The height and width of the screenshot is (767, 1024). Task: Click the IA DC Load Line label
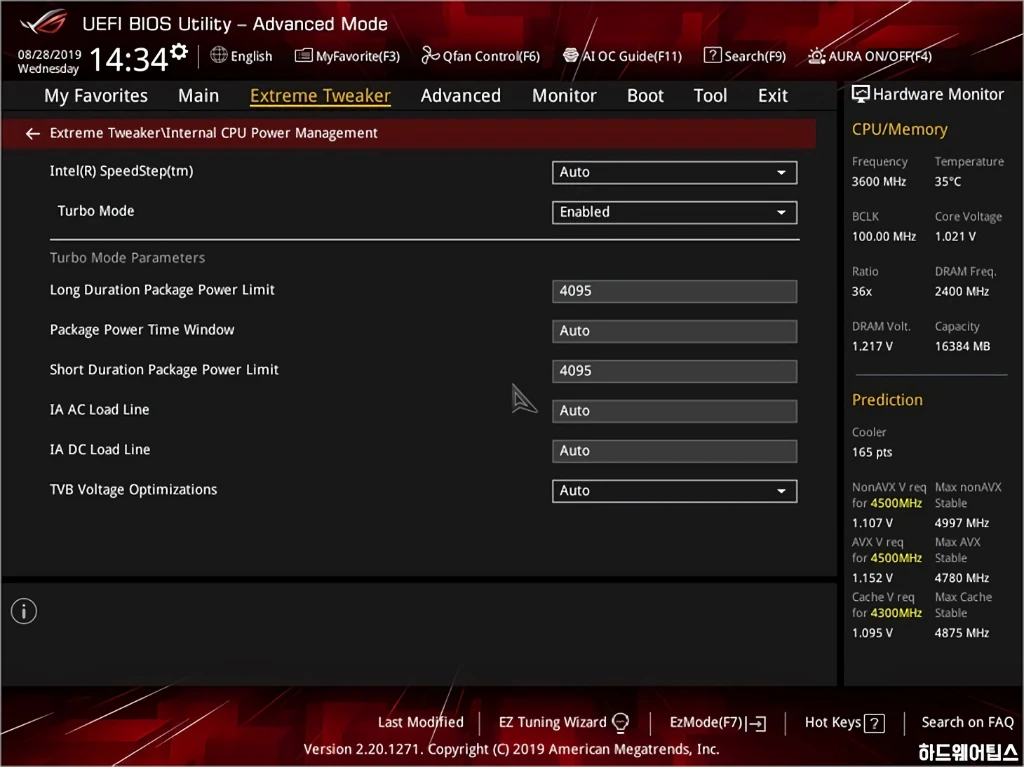(100, 449)
